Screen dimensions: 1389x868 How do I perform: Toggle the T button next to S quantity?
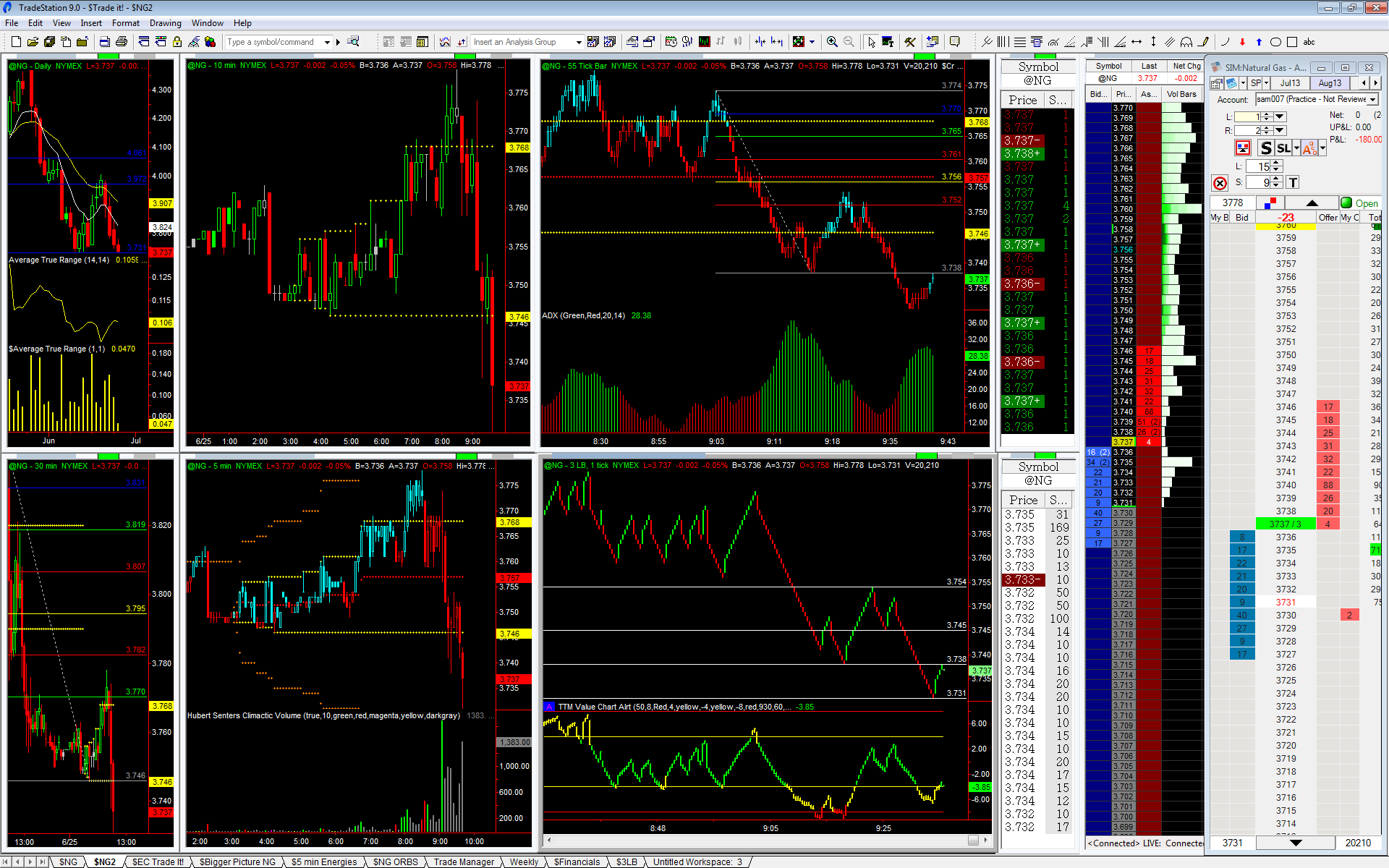[x=1293, y=183]
